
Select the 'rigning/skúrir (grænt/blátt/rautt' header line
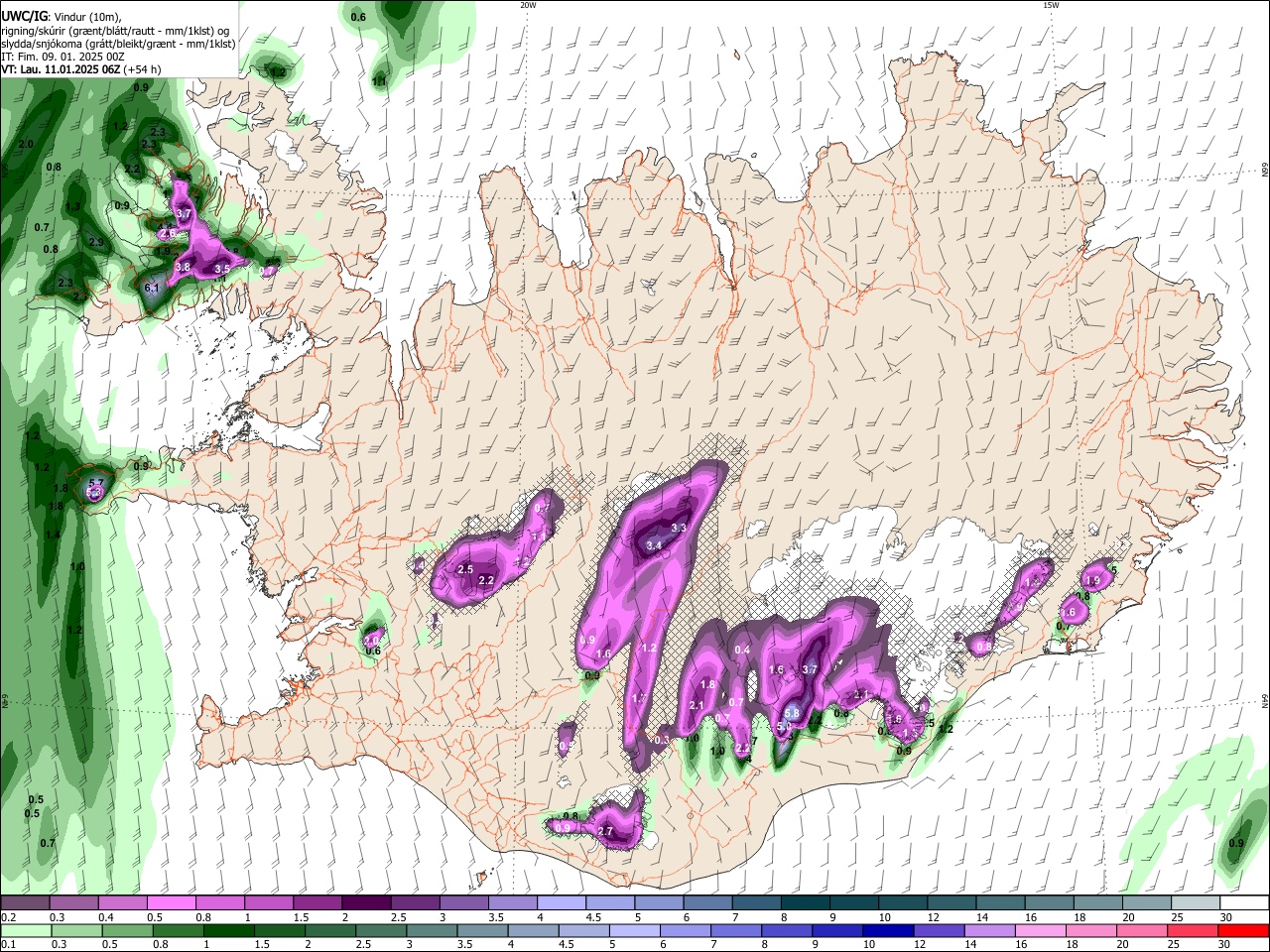(117, 31)
